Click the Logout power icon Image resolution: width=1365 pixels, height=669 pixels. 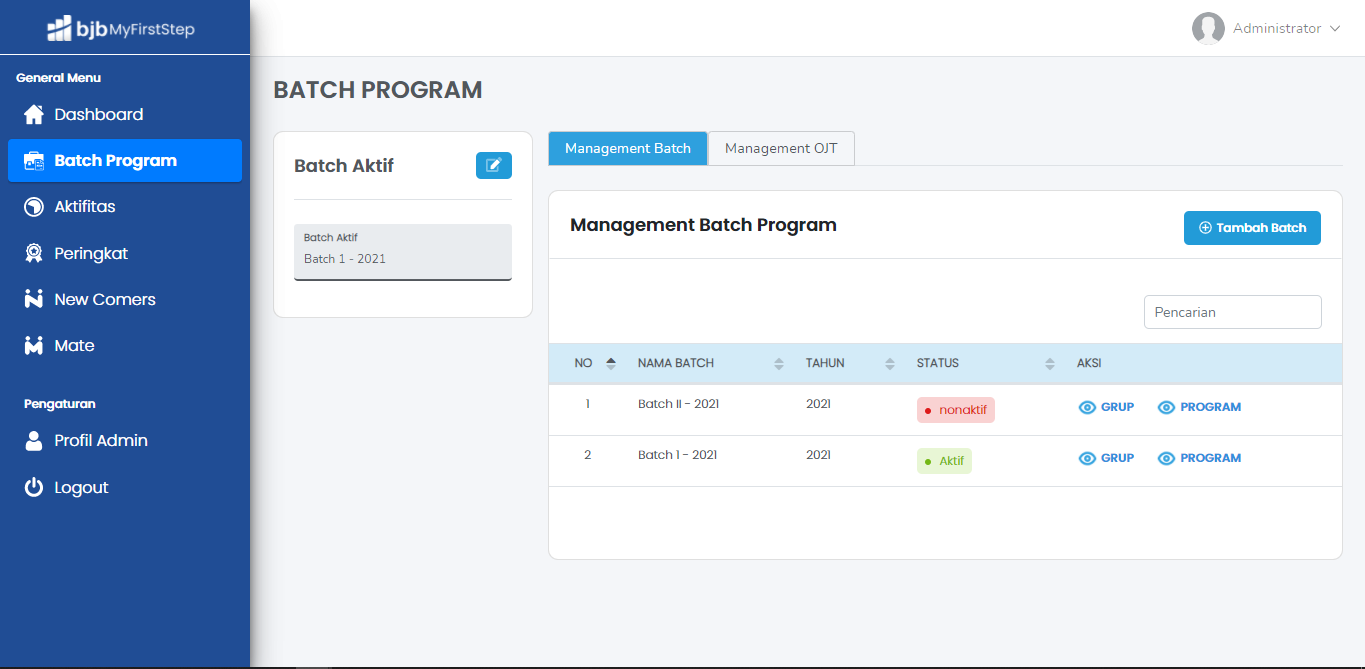[34, 488]
